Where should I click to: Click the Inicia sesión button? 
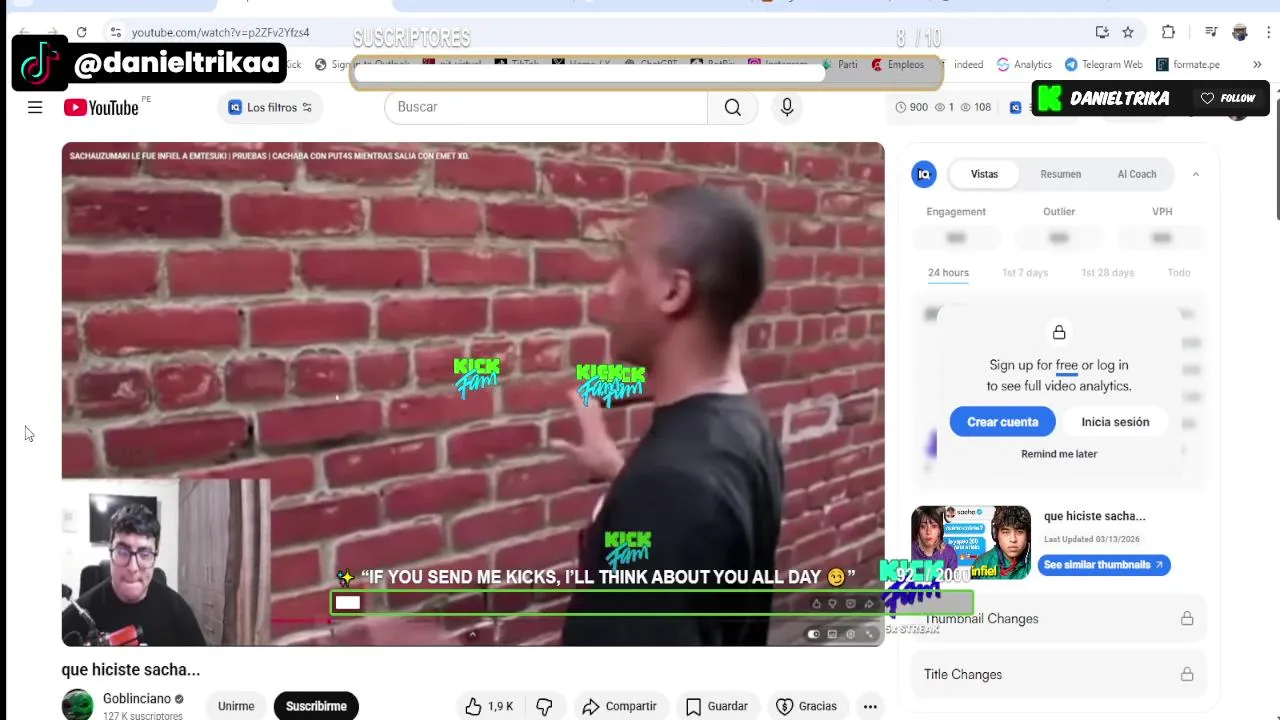1115,422
